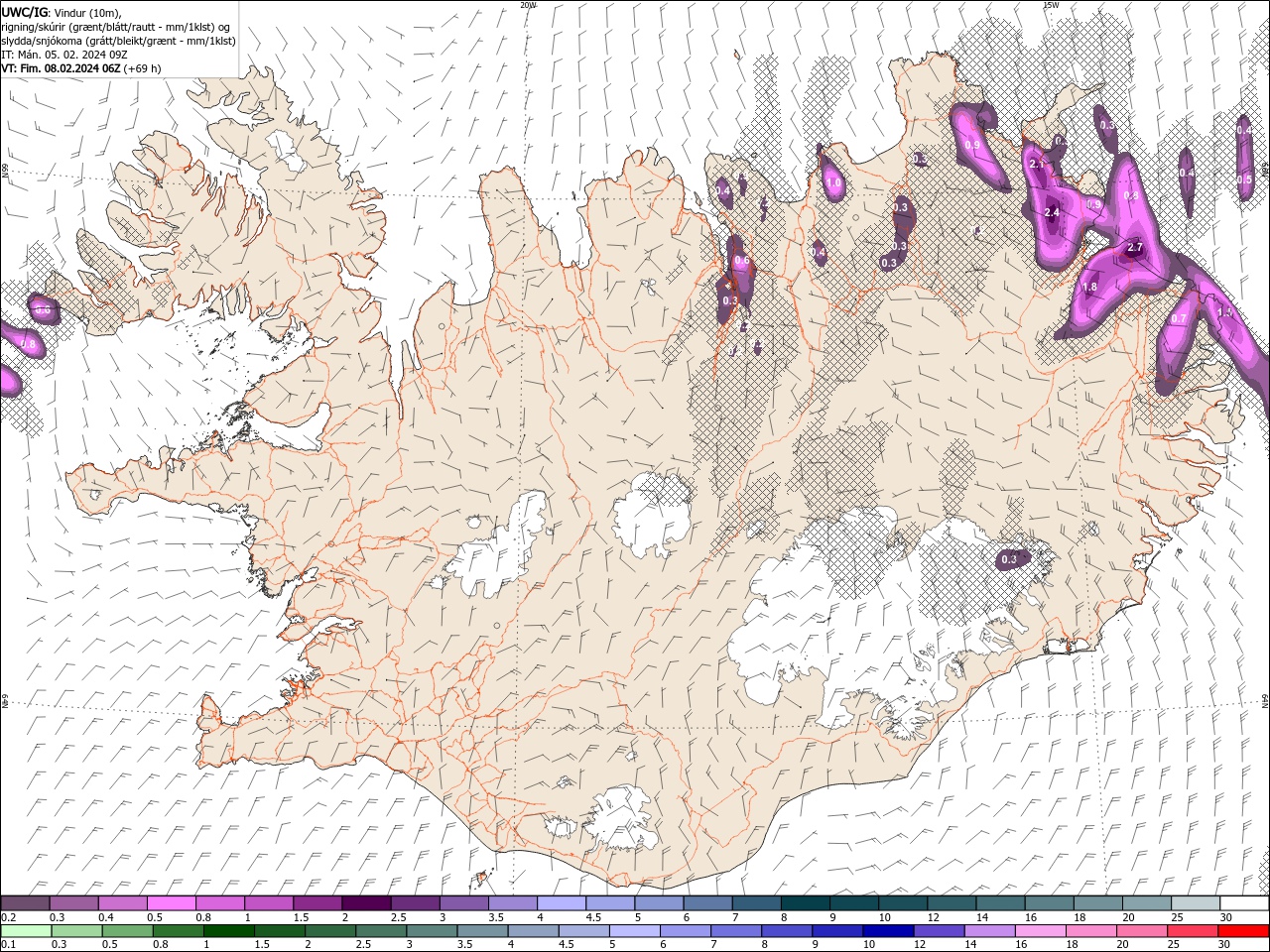
Task: Click the 20W longitude label
Action: tap(528, 5)
